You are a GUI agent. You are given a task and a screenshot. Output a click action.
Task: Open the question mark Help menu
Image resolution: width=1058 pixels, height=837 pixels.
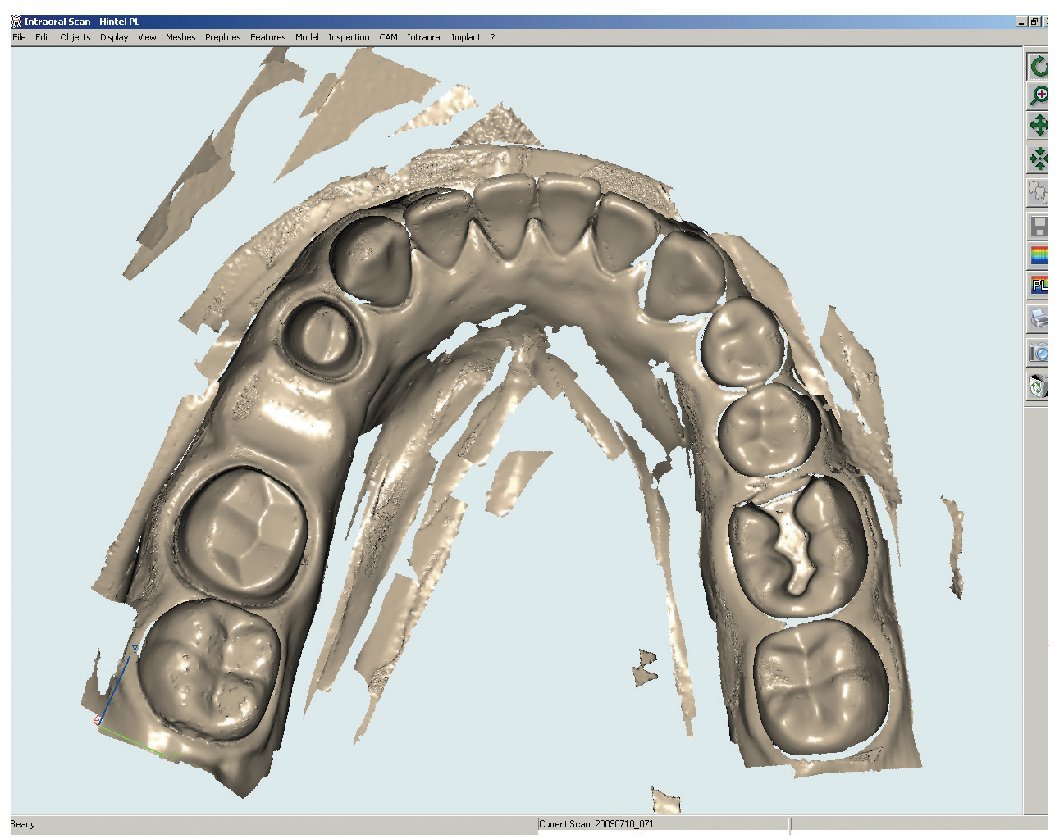(x=492, y=37)
